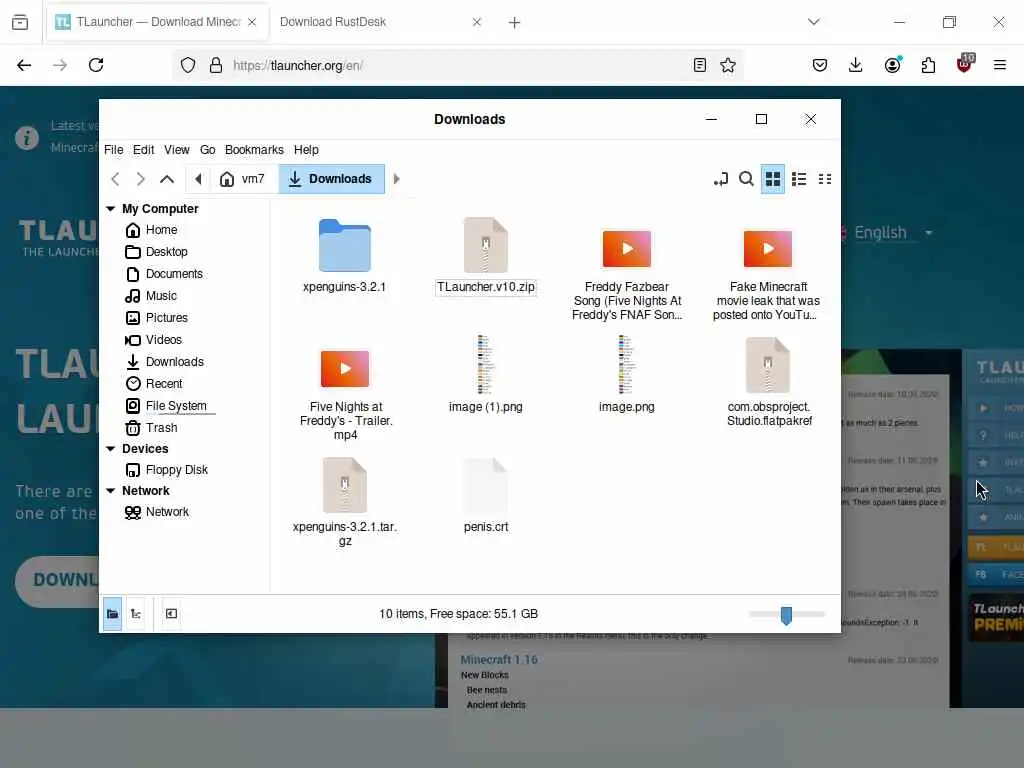
Task: Click the path bar right scroll arrow
Action: pos(396,179)
